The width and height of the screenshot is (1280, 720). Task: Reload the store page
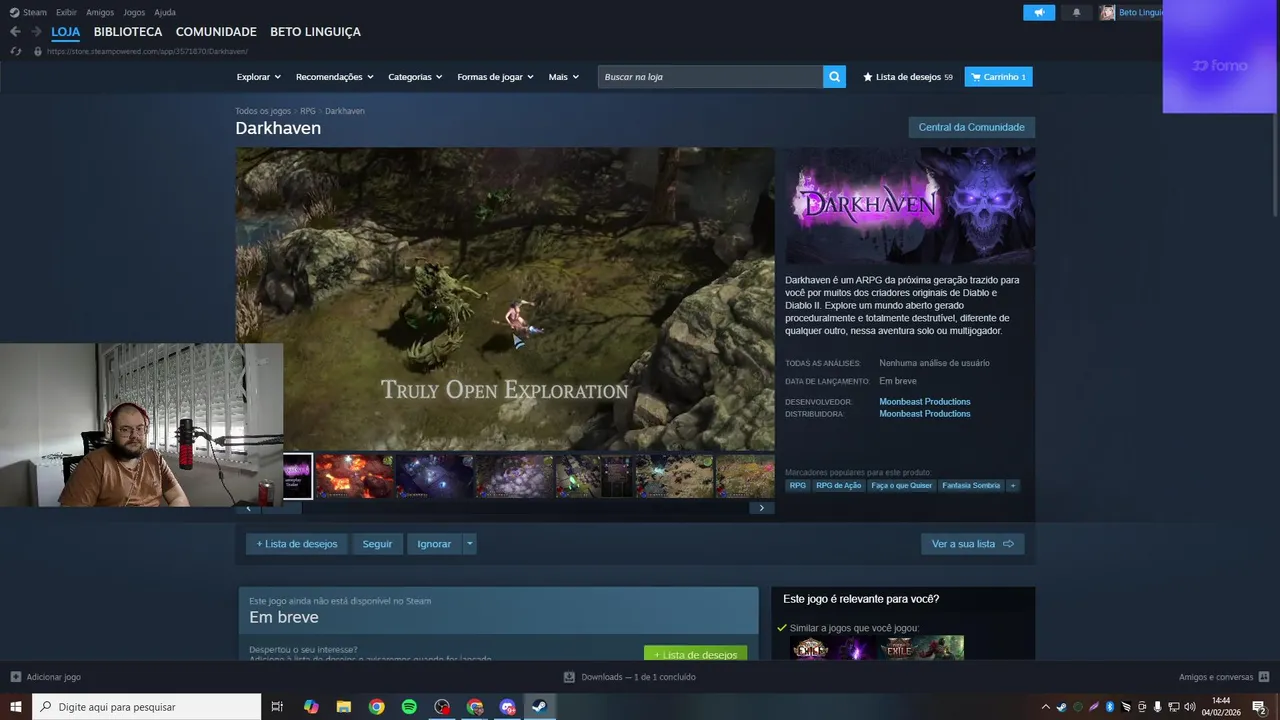[x=15, y=51]
